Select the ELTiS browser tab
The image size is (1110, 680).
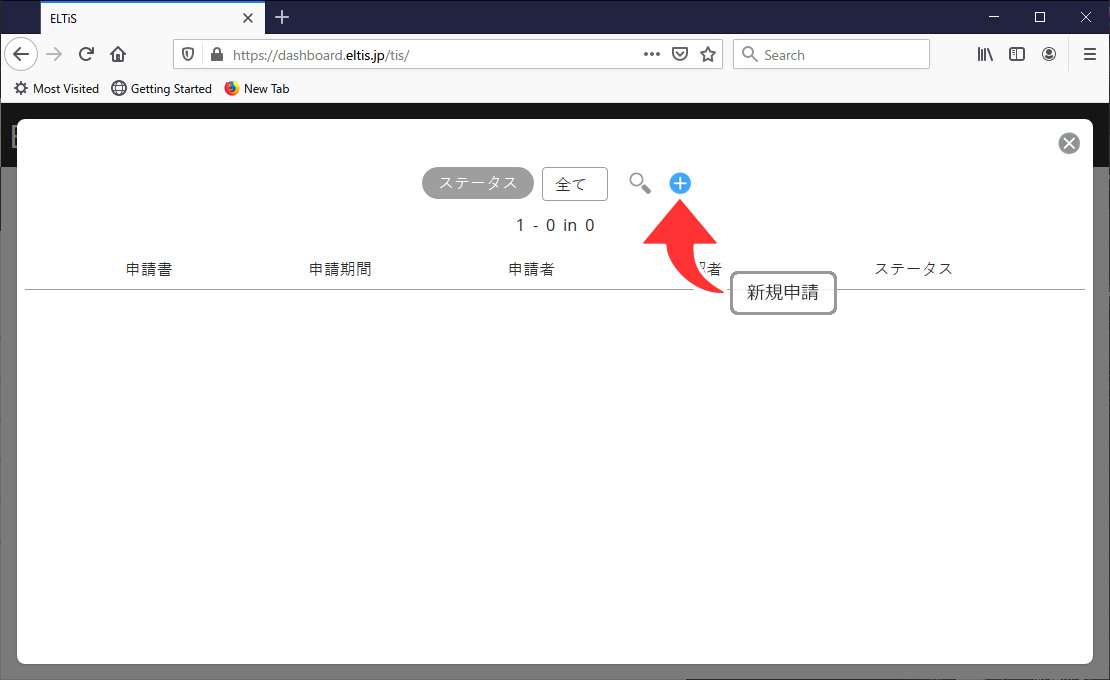tap(152, 18)
